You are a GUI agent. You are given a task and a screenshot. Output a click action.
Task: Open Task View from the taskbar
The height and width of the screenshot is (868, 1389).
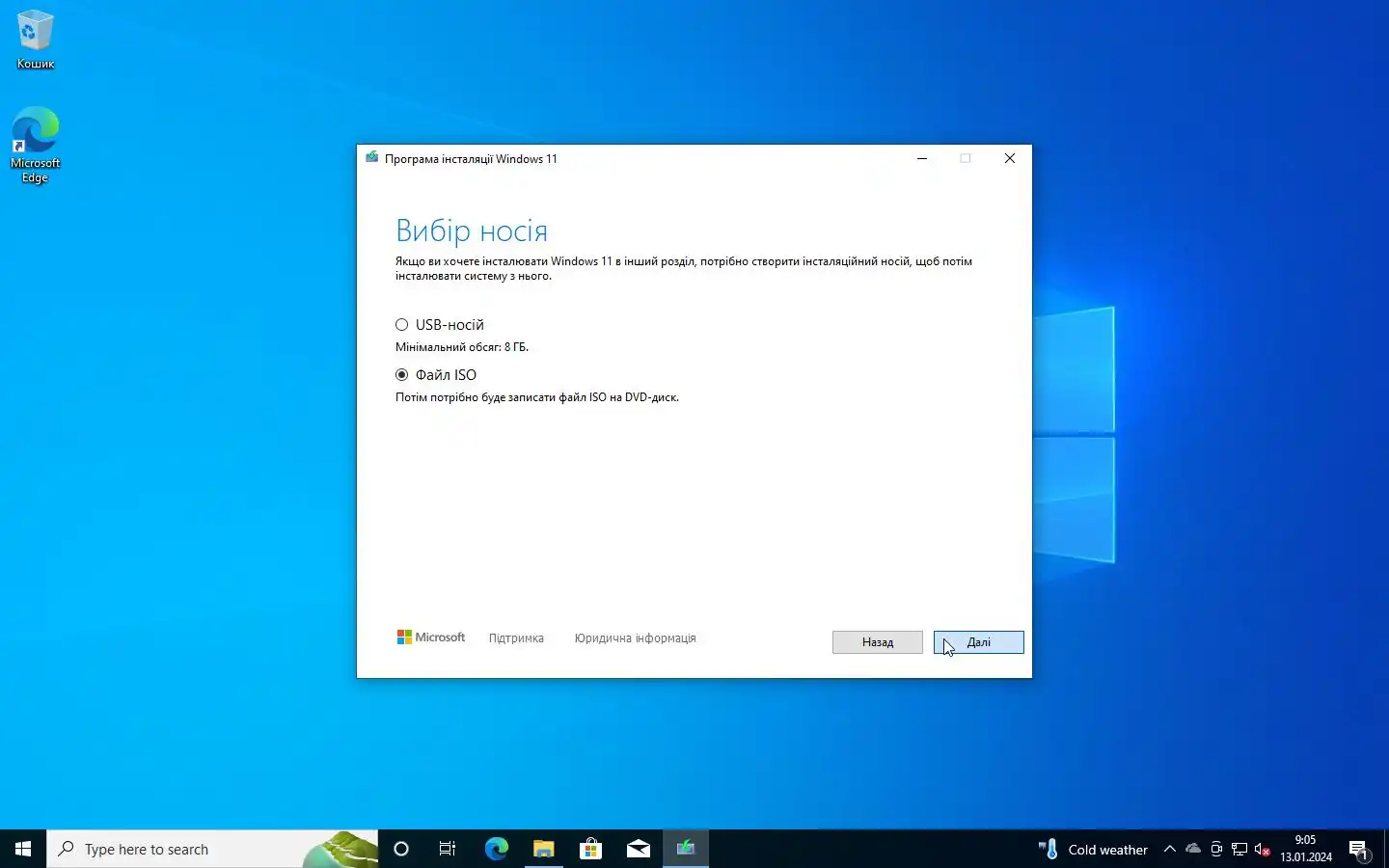pos(448,849)
